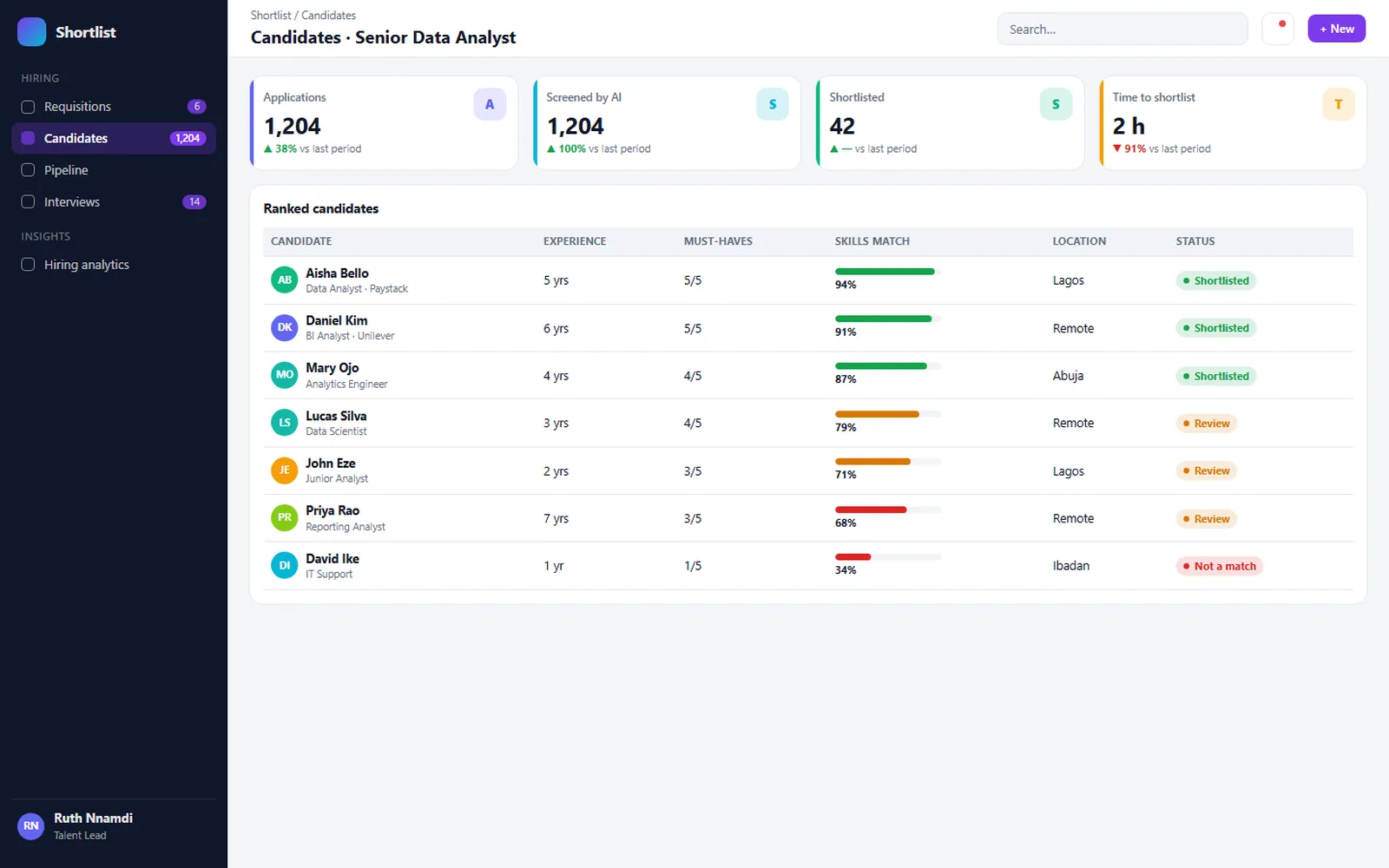
Task: Click in the Search input field
Action: point(1122,30)
